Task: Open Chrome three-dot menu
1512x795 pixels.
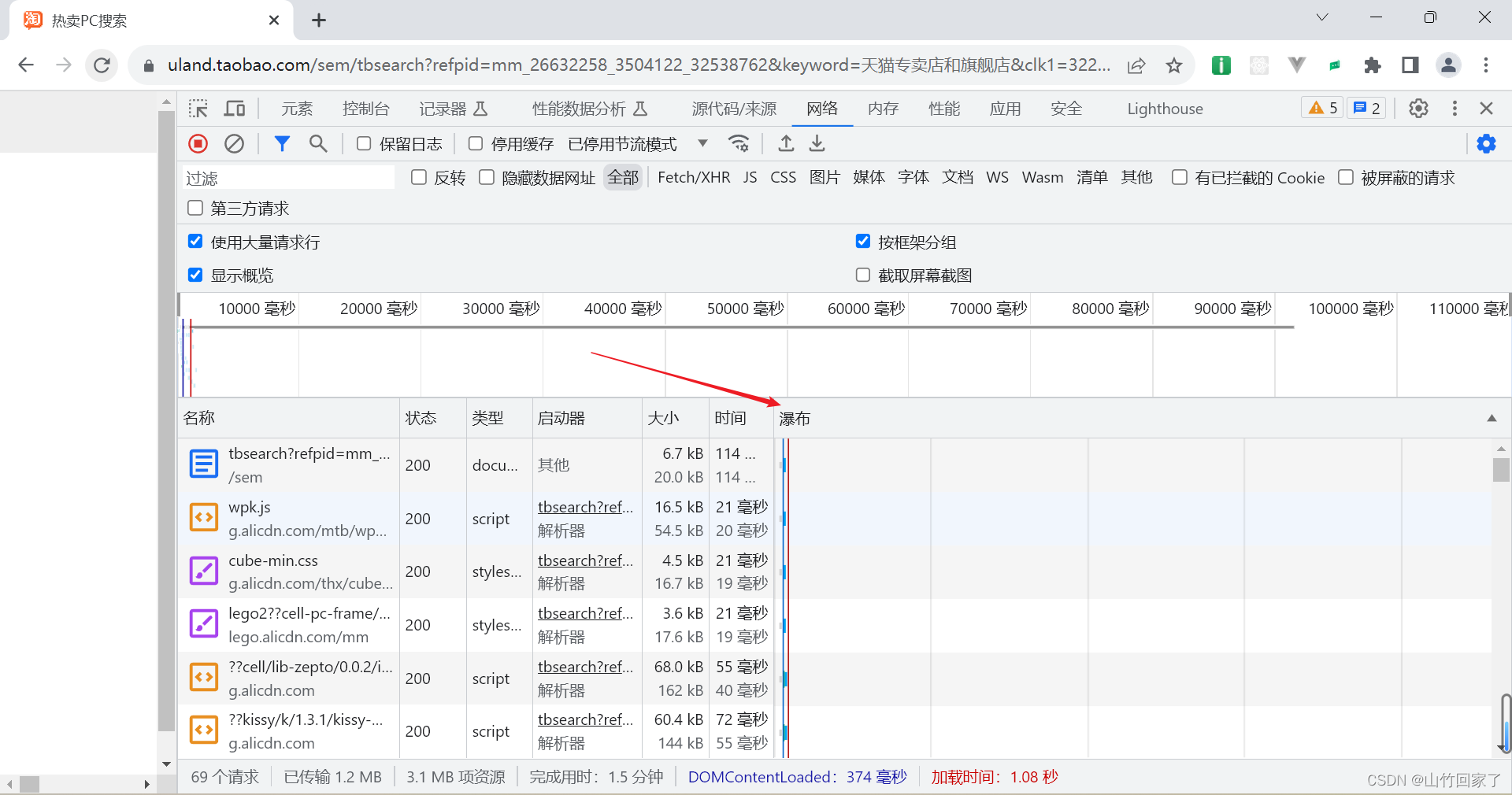Action: (x=1486, y=65)
